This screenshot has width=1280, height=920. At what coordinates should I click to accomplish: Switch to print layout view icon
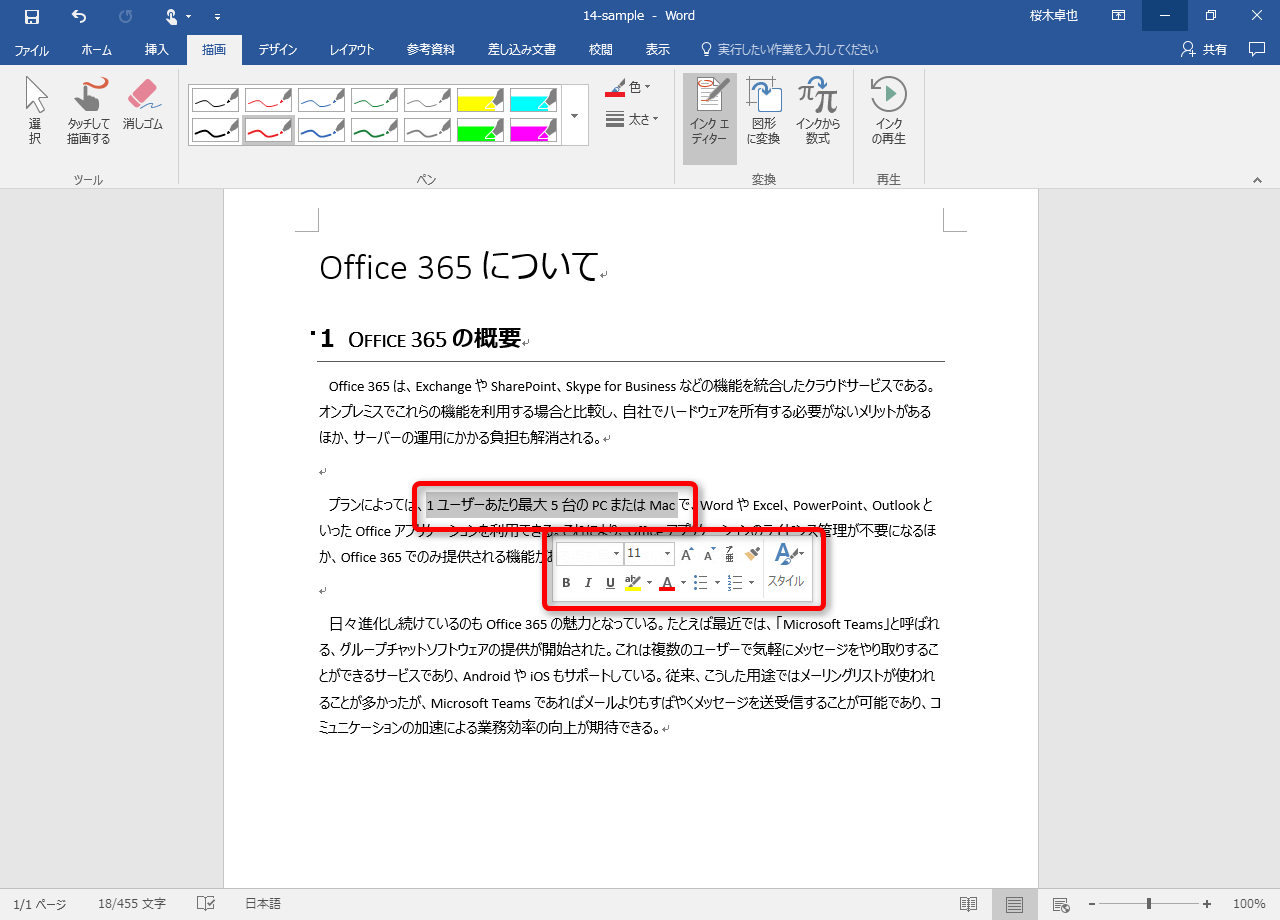1014,904
